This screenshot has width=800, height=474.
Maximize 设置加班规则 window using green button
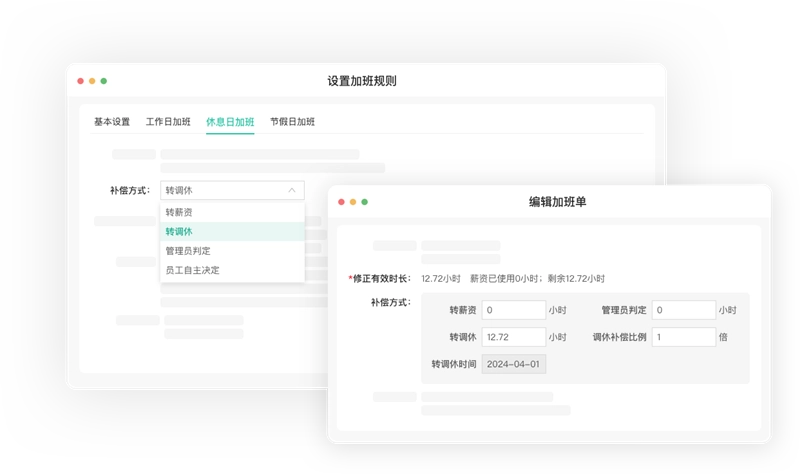104,81
